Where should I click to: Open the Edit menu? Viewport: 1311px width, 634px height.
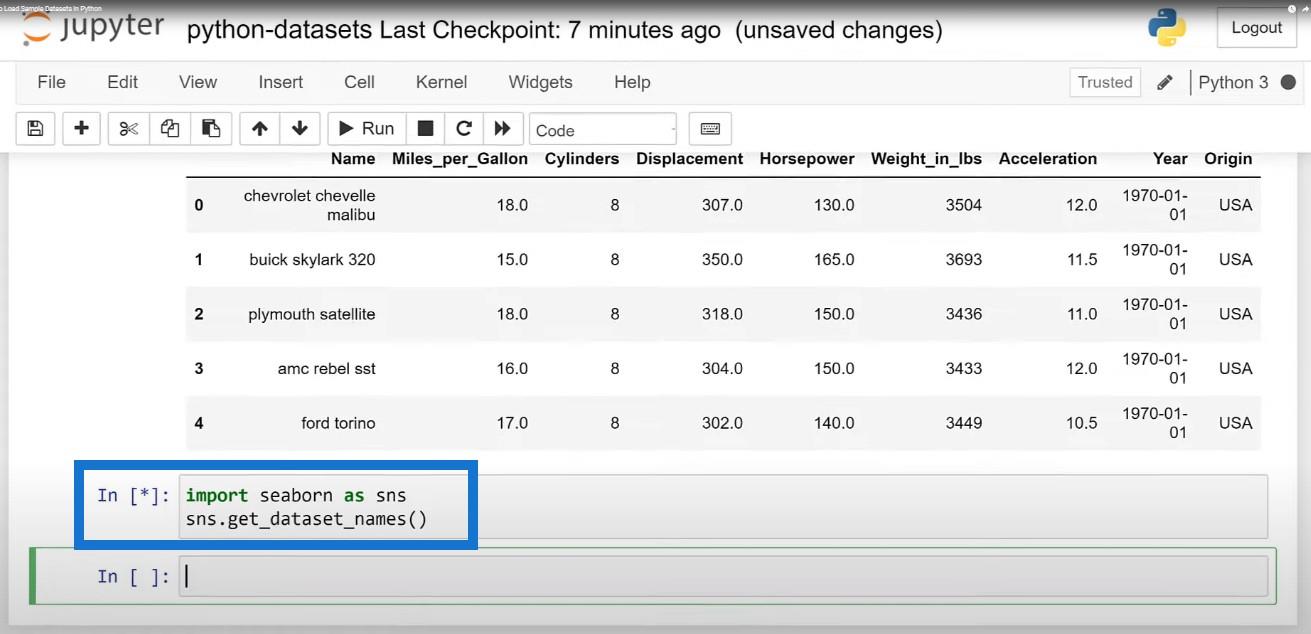123,82
